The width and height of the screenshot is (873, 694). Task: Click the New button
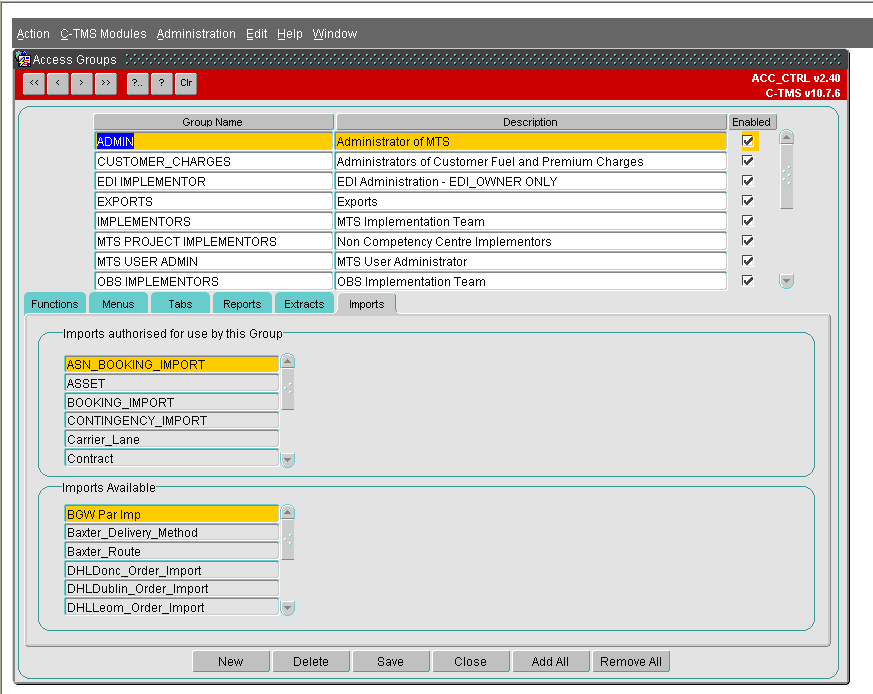230,662
